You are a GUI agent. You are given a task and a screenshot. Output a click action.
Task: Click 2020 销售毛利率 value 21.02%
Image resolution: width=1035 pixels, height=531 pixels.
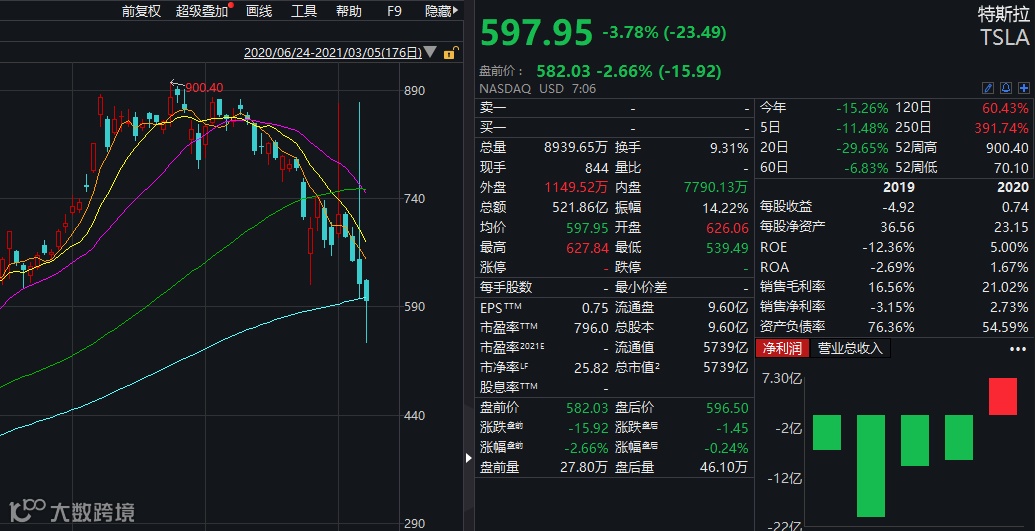1006,287
